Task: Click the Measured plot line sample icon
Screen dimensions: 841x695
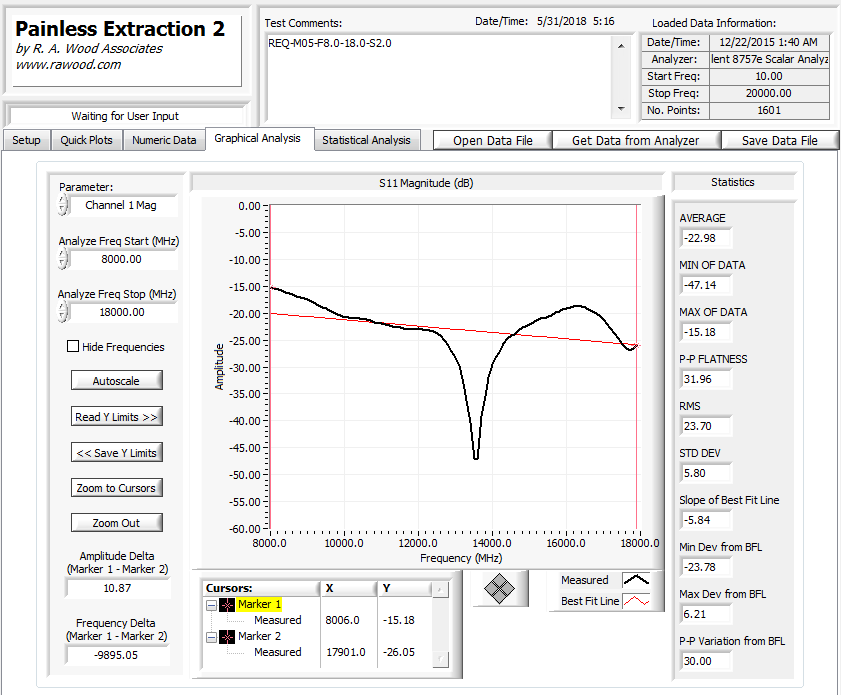Action: (636, 580)
